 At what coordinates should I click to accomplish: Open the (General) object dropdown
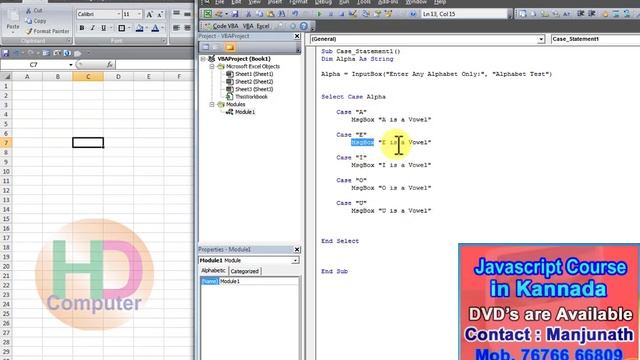tap(541, 39)
